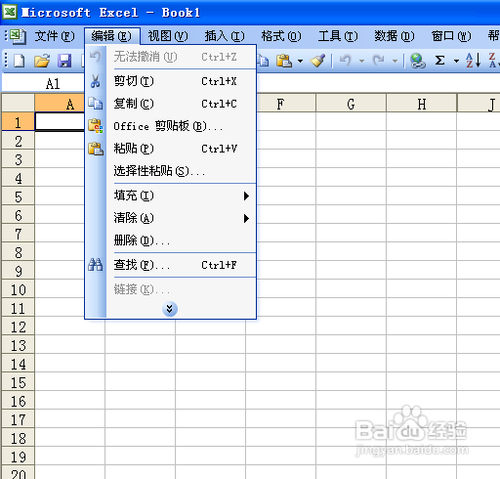
Task: Click the Paste clipboard toolbar icon
Action: pyautogui.click(x=284, y=61)
